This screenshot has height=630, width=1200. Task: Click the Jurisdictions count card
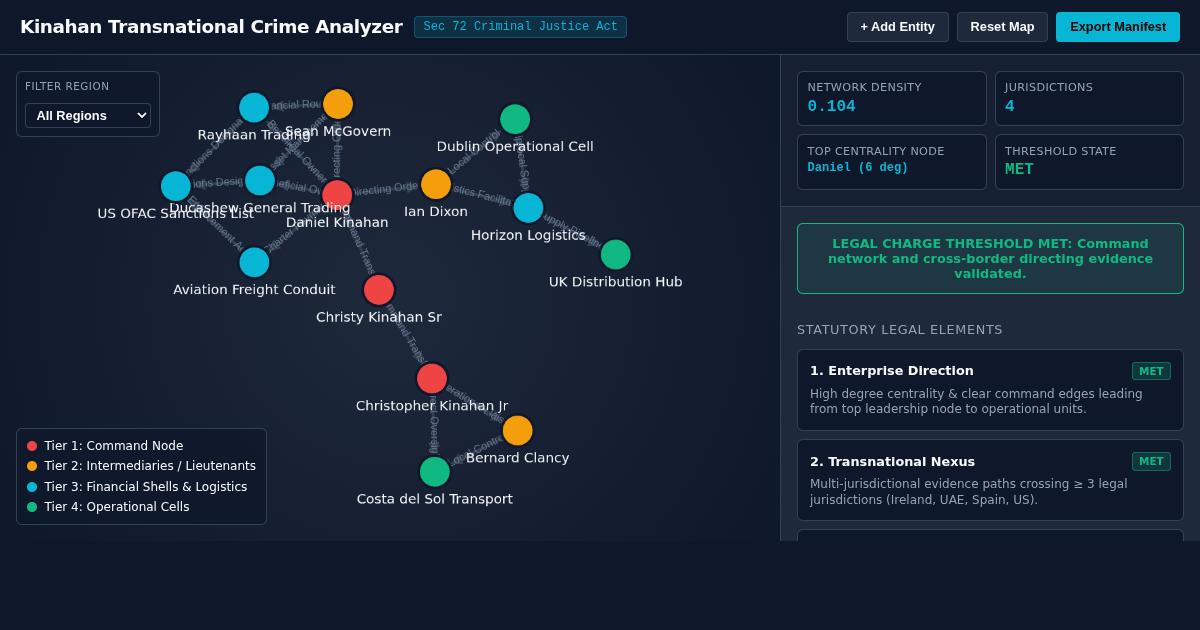pos(1089,98)
